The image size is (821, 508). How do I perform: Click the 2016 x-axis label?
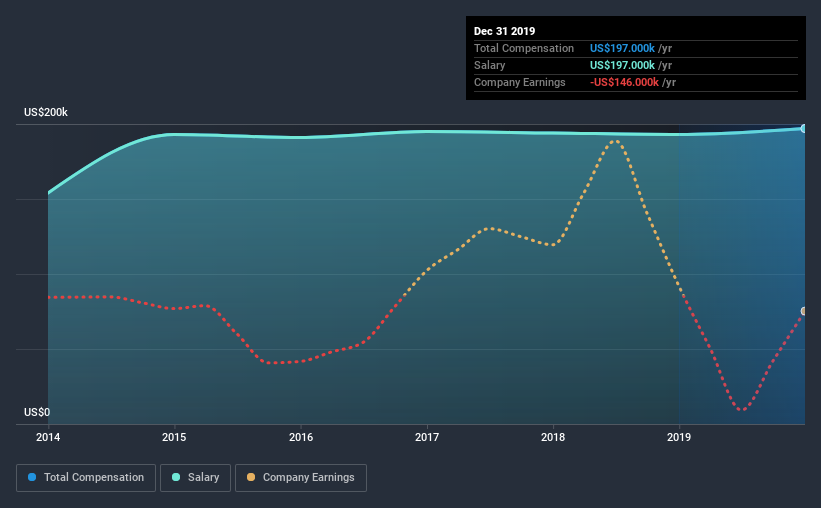tap(301, 437)
